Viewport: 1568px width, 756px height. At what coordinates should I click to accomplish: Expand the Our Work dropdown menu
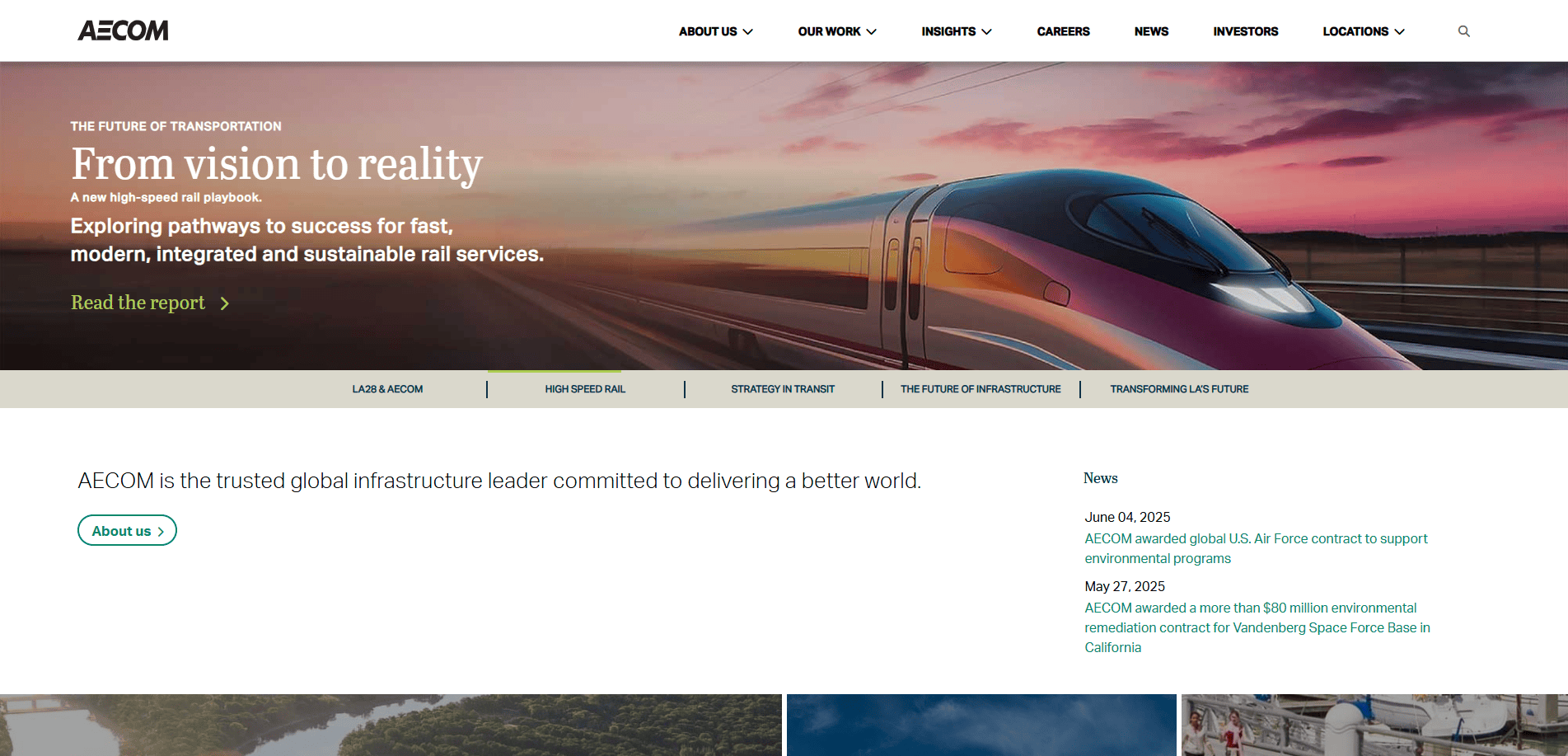(x=836, y=31)
